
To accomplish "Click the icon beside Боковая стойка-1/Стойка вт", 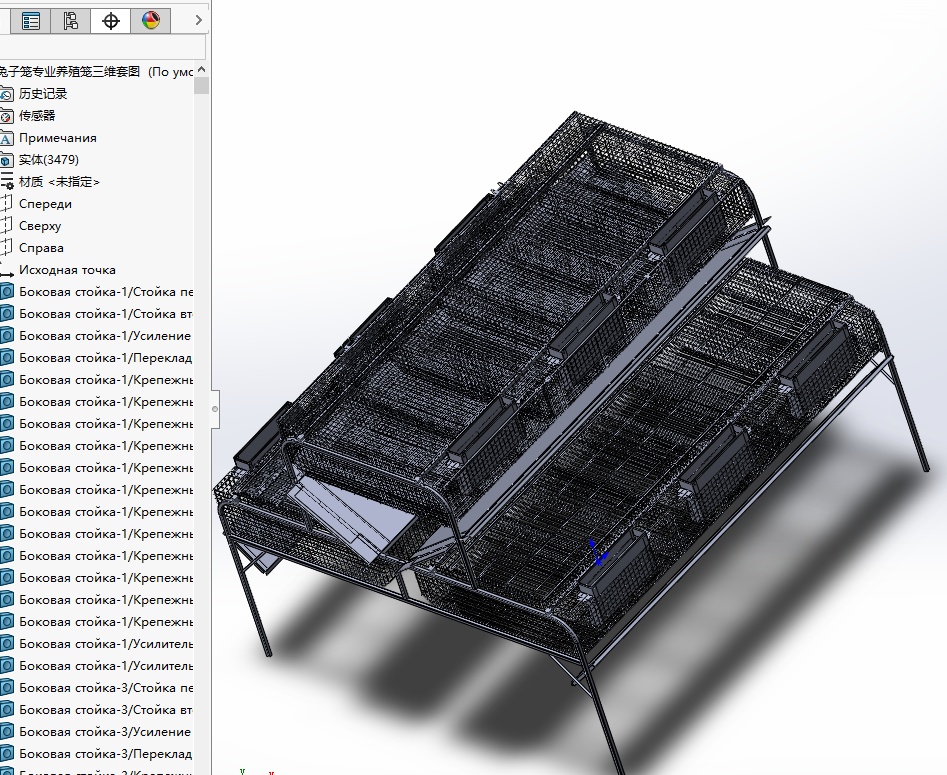I will 6,314.
